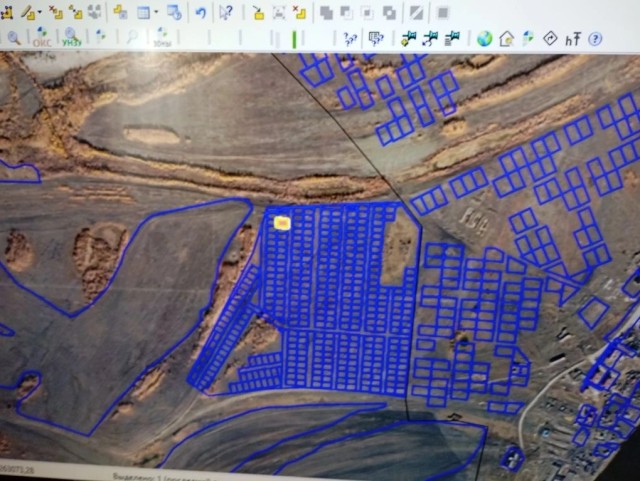Click the speech callout question icon
This screenshot has width=640, height=481.
click(x=376, y=39)
